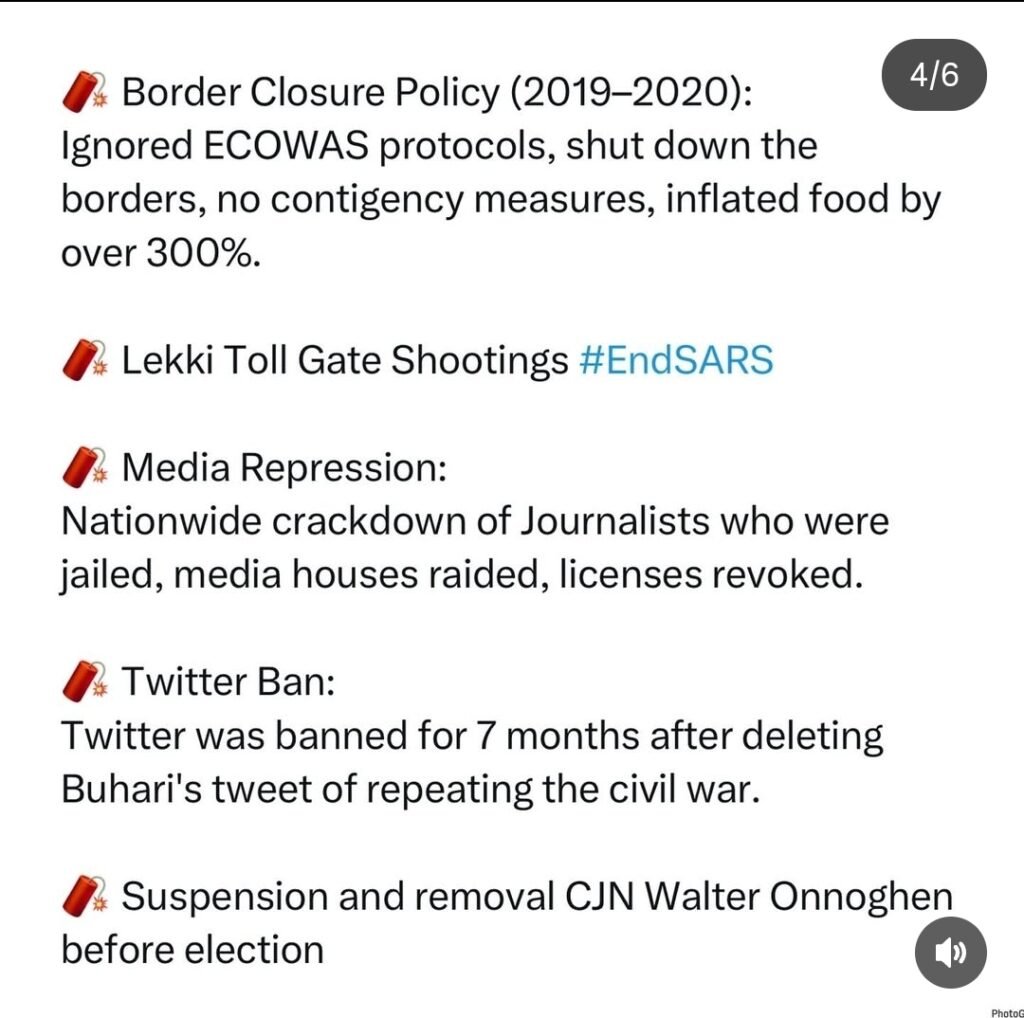
Task: Click the firecracker emoji beside Suspension and removal
Action: pos(85,896)
